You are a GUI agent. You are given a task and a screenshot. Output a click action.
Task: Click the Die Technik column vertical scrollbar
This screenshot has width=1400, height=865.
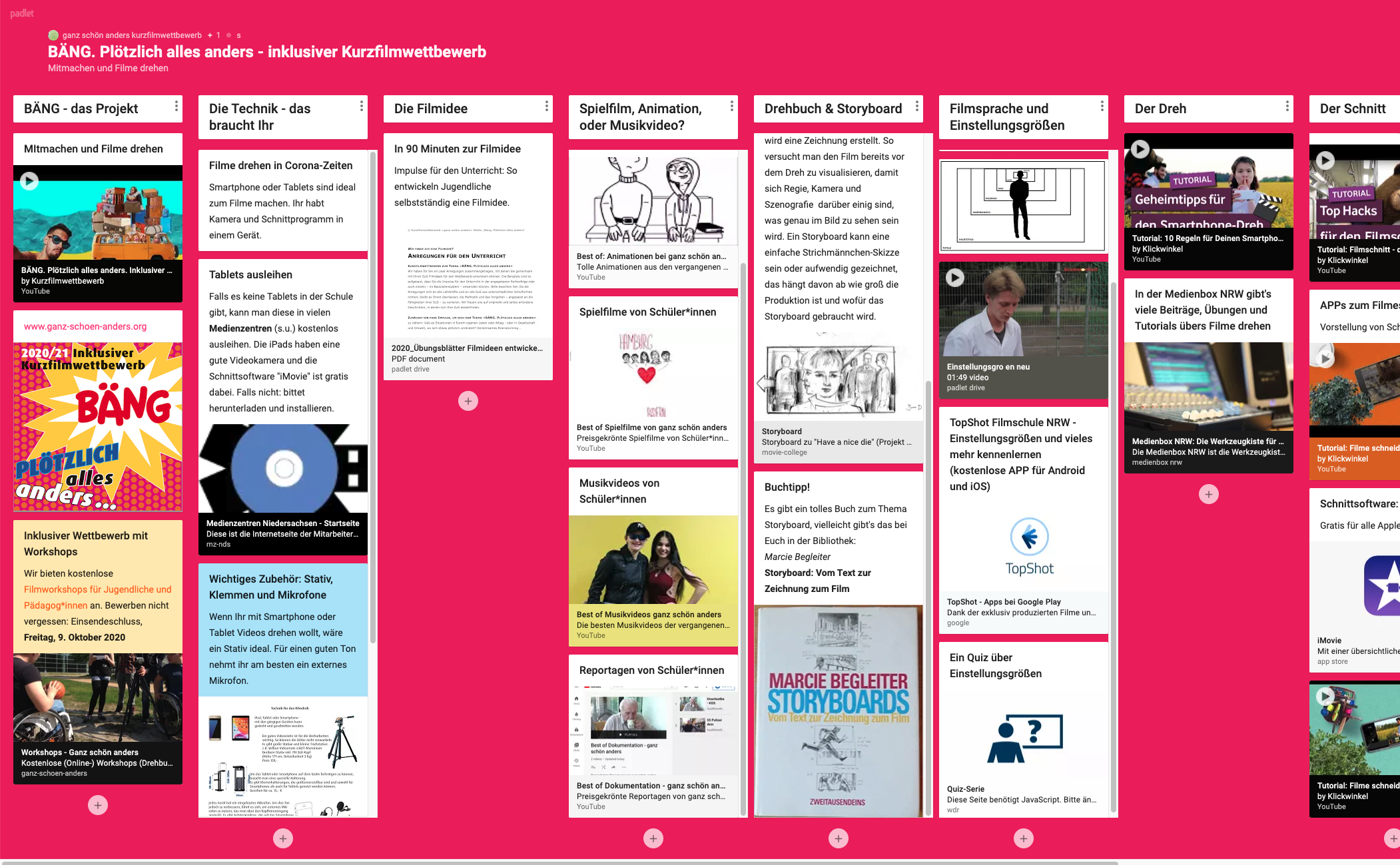(373, 396)
